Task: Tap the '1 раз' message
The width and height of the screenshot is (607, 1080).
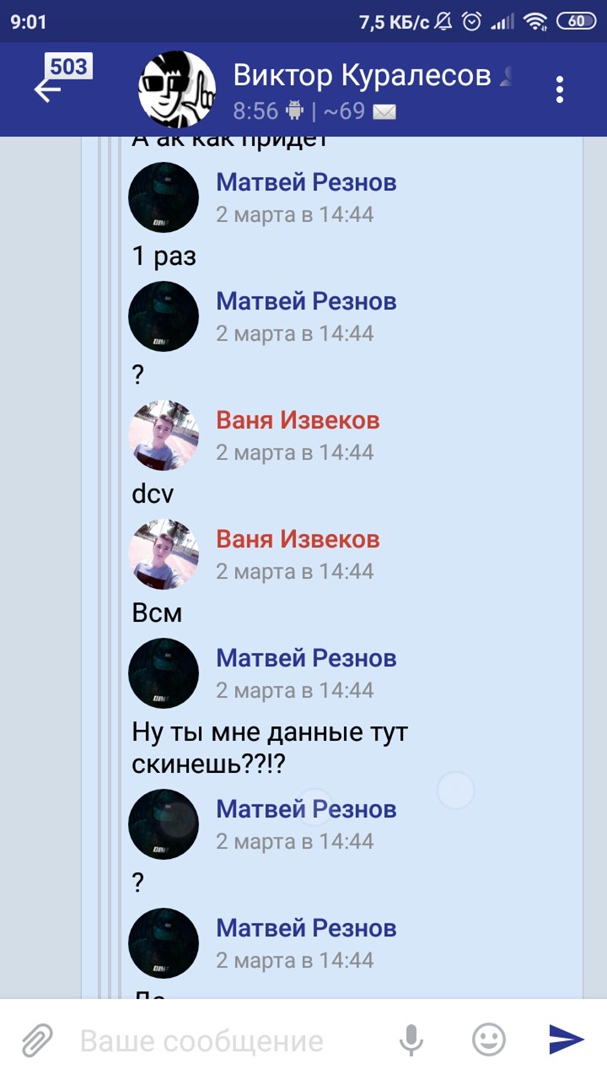Action: click(x=164, y=256)
